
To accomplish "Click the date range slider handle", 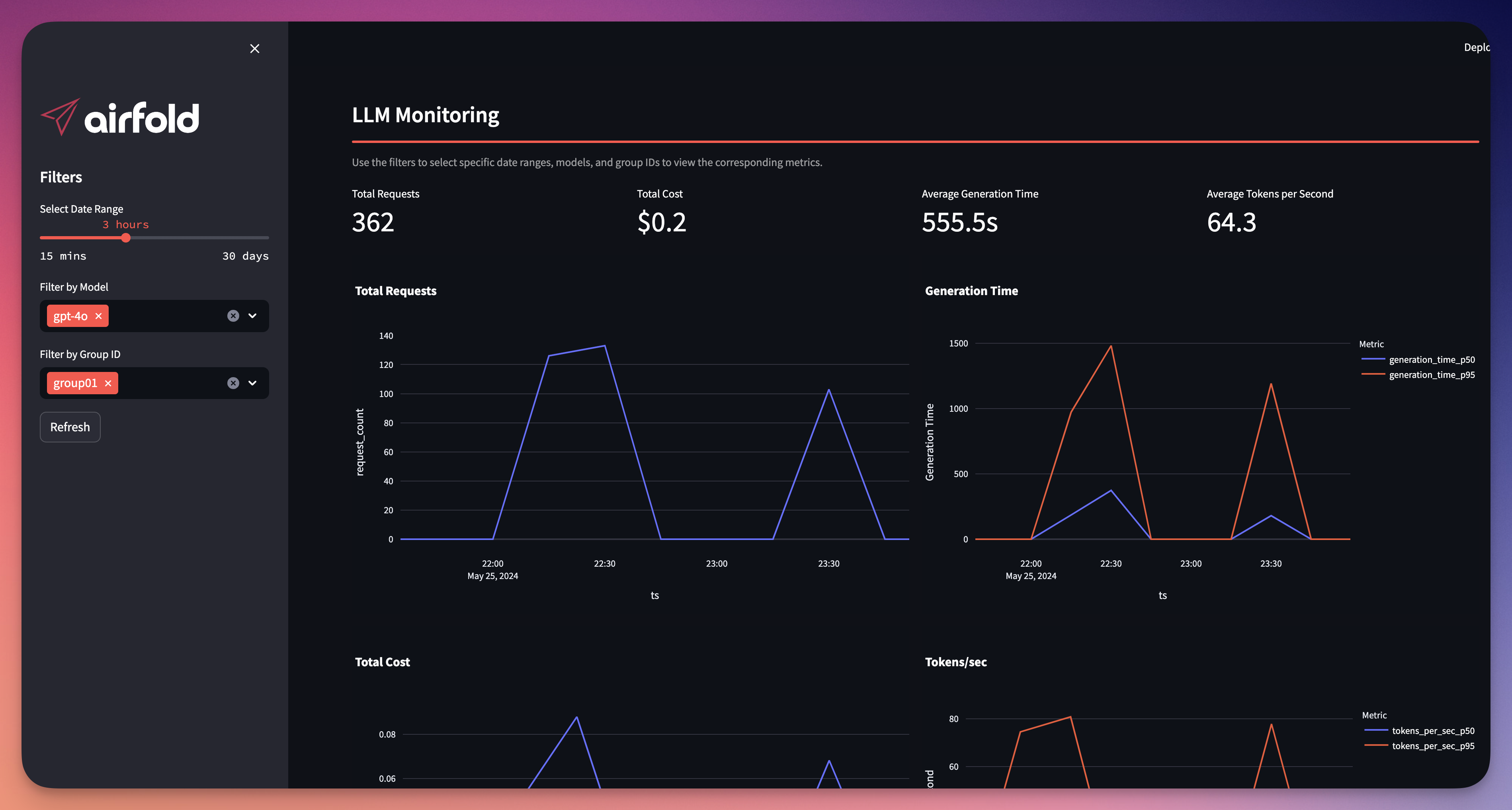I will click(126, 238).
